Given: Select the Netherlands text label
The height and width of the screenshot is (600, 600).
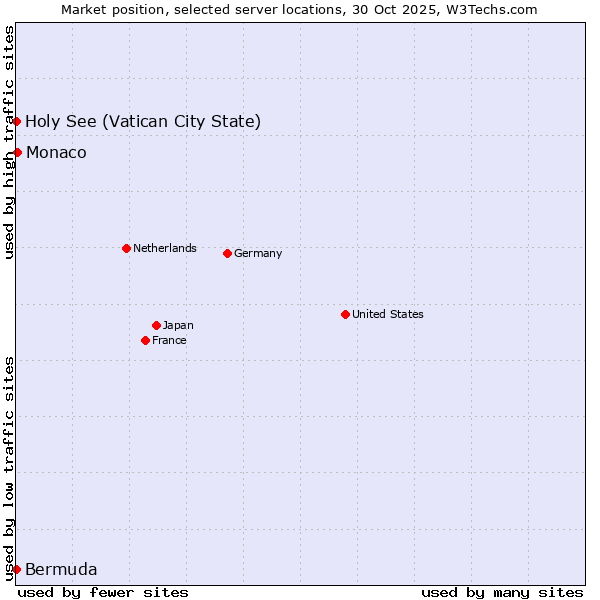Looking at the screenshot, I should pos(164,248).
